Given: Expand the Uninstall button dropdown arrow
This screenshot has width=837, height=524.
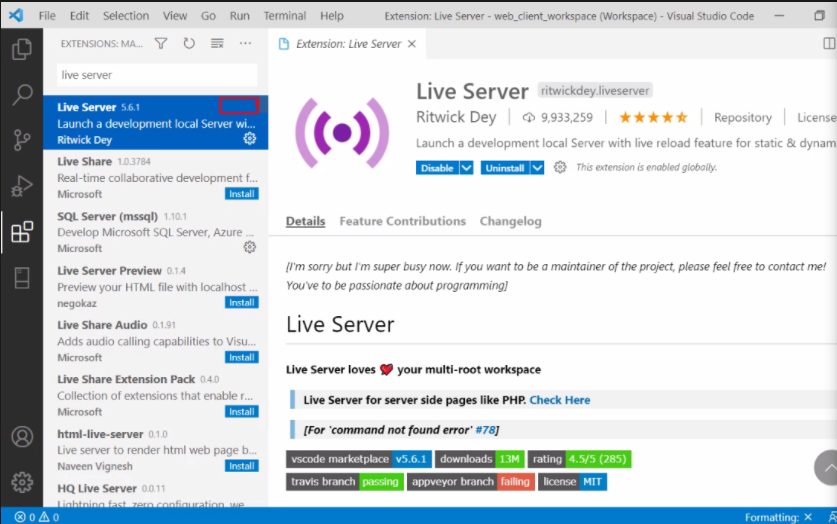Looking at the screenshot, I should click(x=537, y=168).
